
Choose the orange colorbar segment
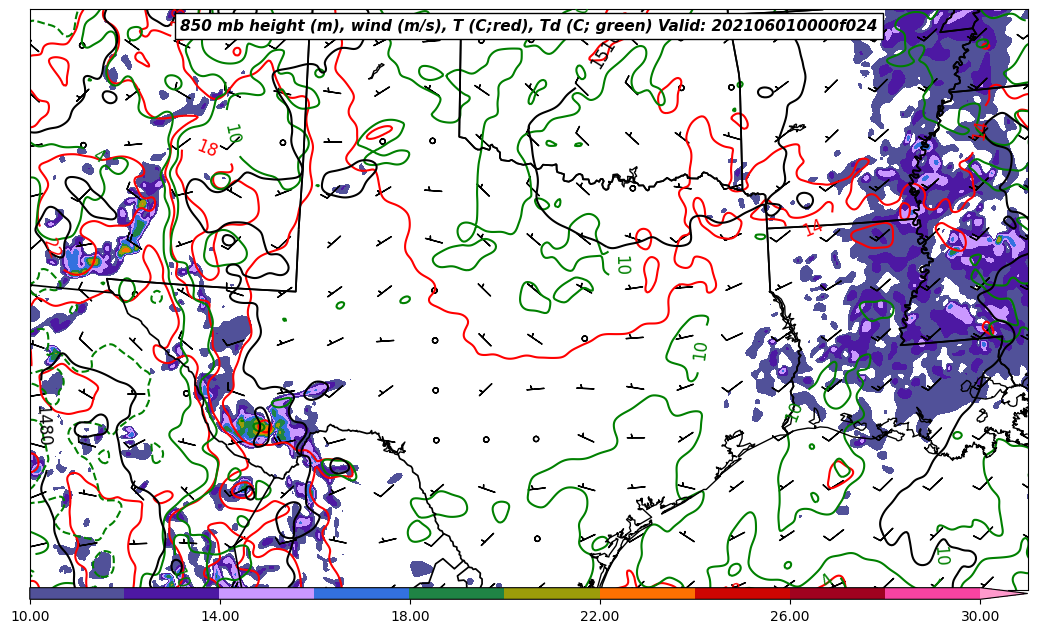tap(646, 593)
